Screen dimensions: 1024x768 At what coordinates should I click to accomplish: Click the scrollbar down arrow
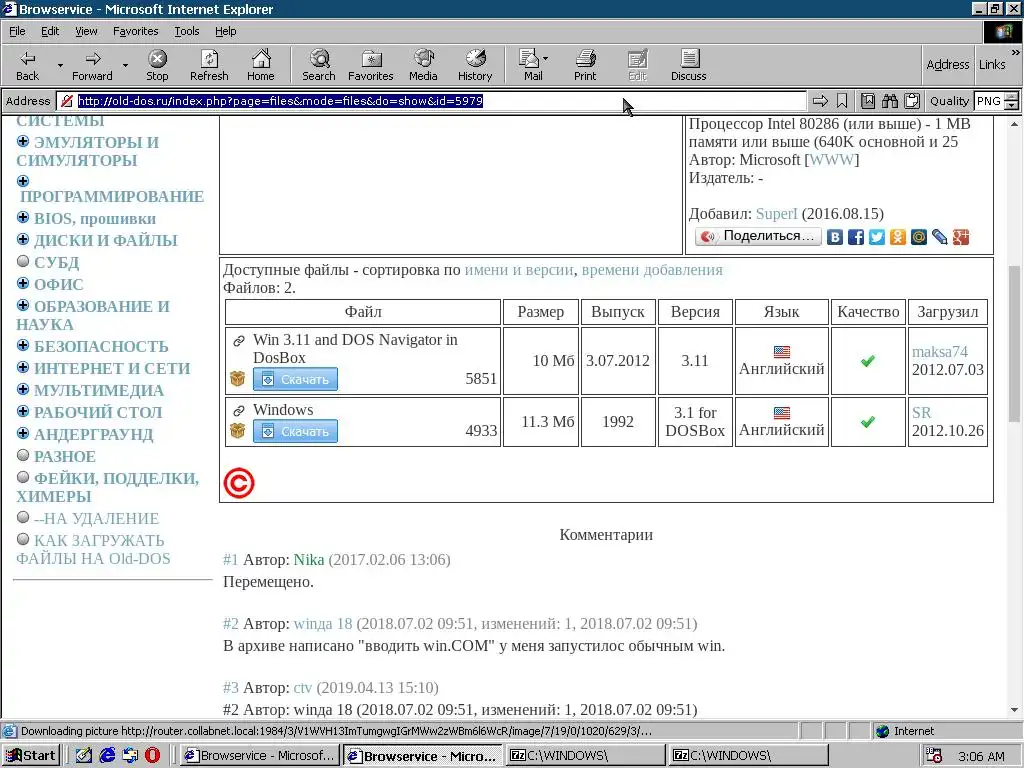click(x=1014, y=710)
